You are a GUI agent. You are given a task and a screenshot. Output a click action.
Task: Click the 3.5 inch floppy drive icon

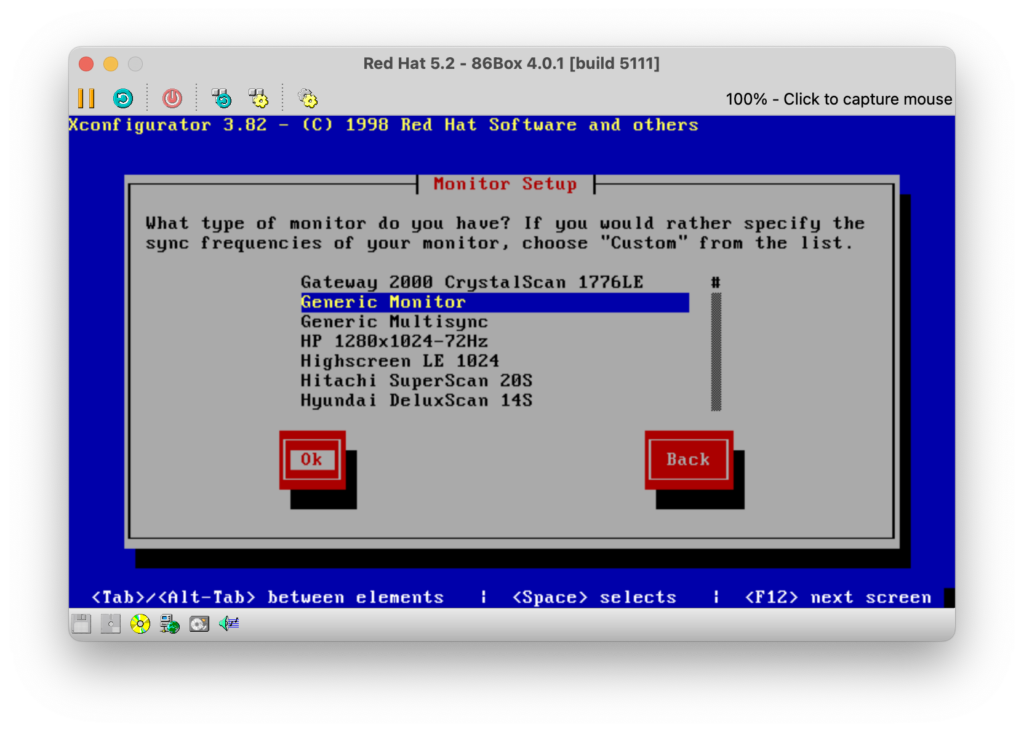(82, 624)
